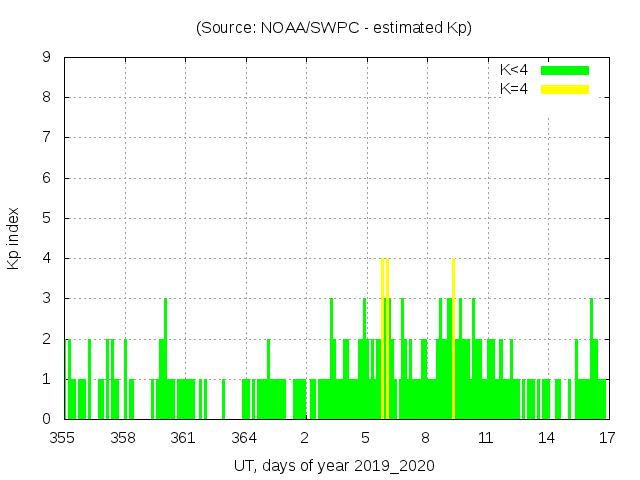Click the green K<4 legend swatch
Image resolution: width=640 pixels, height=480 pixels.
click(x=565, y=70)
